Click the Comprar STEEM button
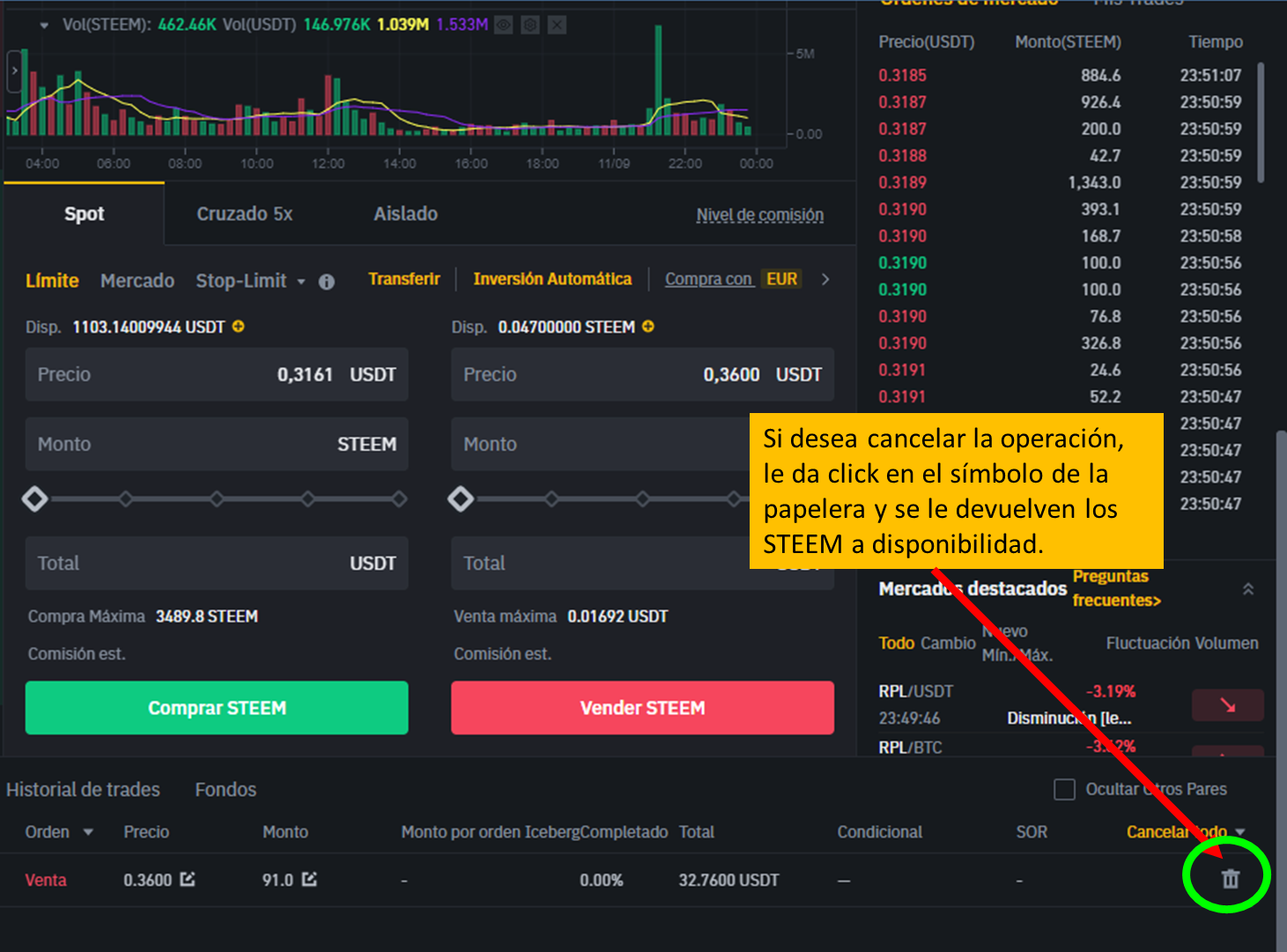Screen dimensions: 1287x952 click(217, 707)
